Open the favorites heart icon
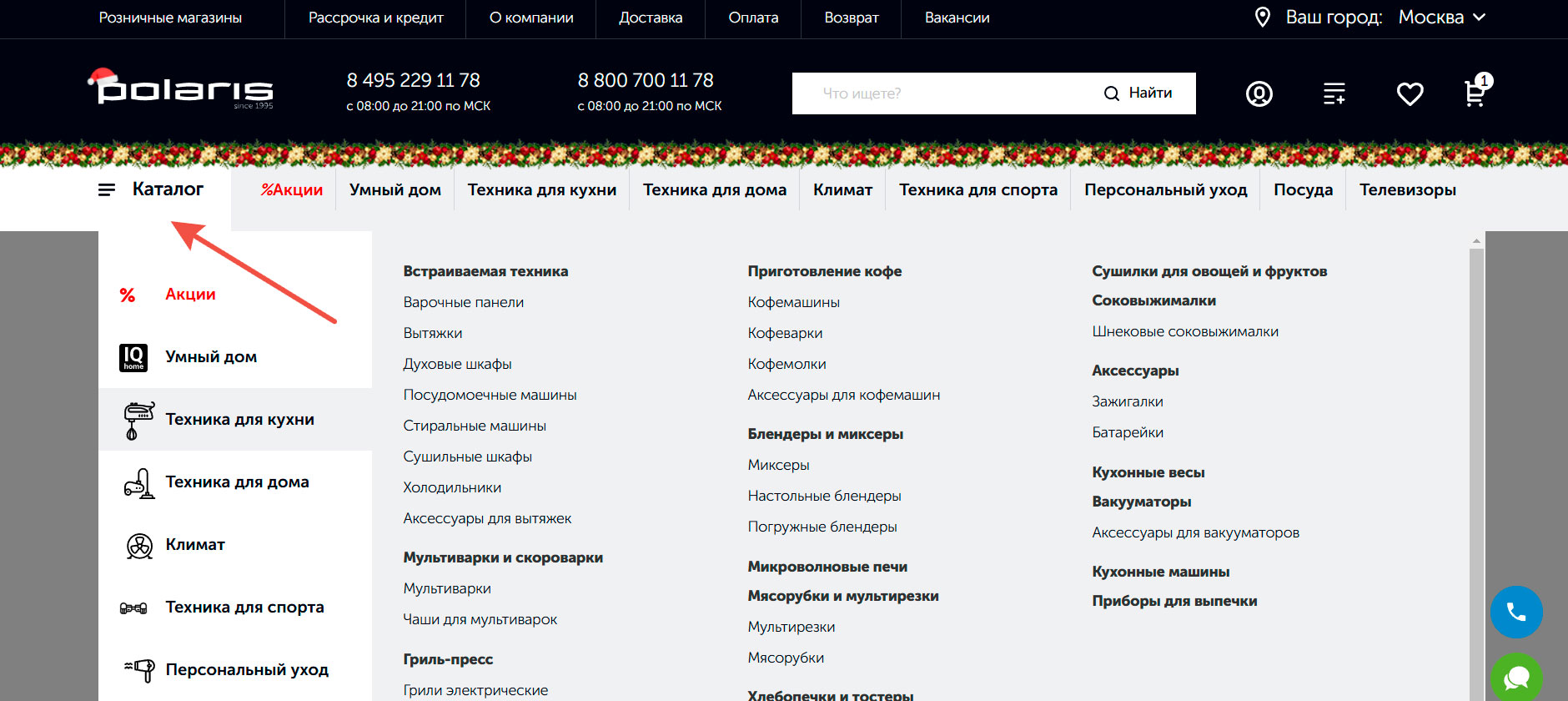Image resolution: width=1568 pixels, height=701 pixels. [1410, 93]
